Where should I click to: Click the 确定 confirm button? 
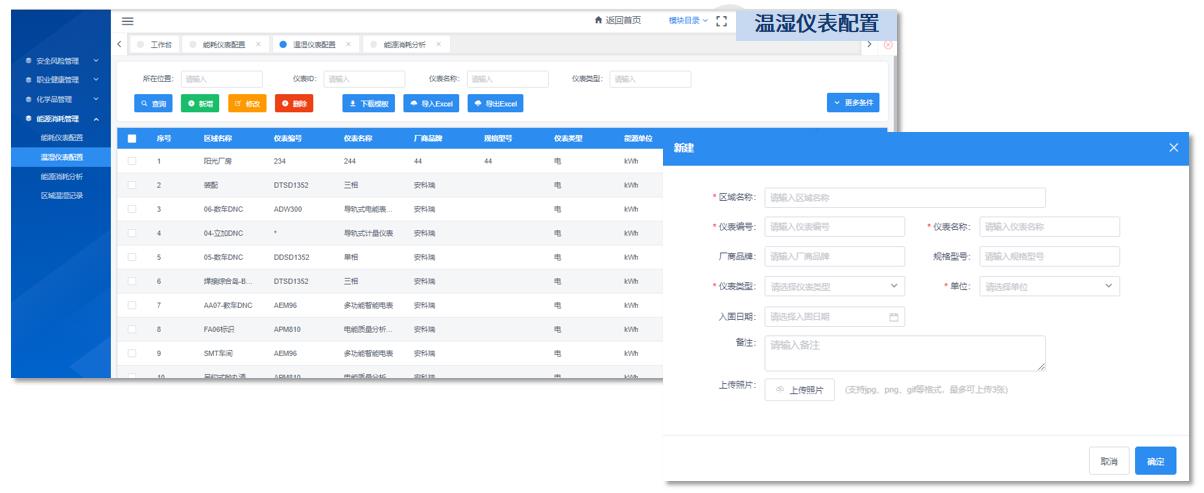1155,461
